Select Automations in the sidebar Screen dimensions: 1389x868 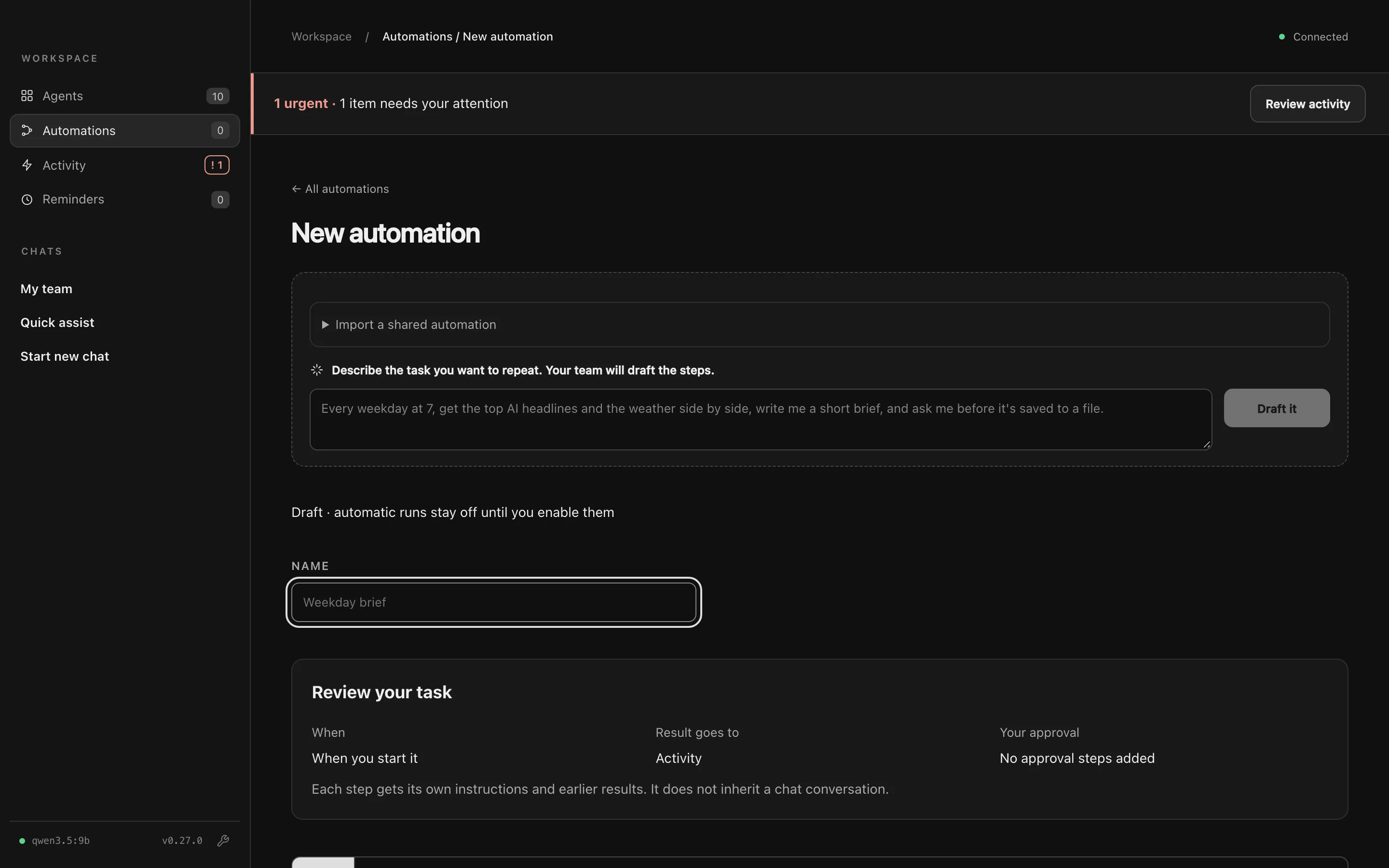pos(124,131)
